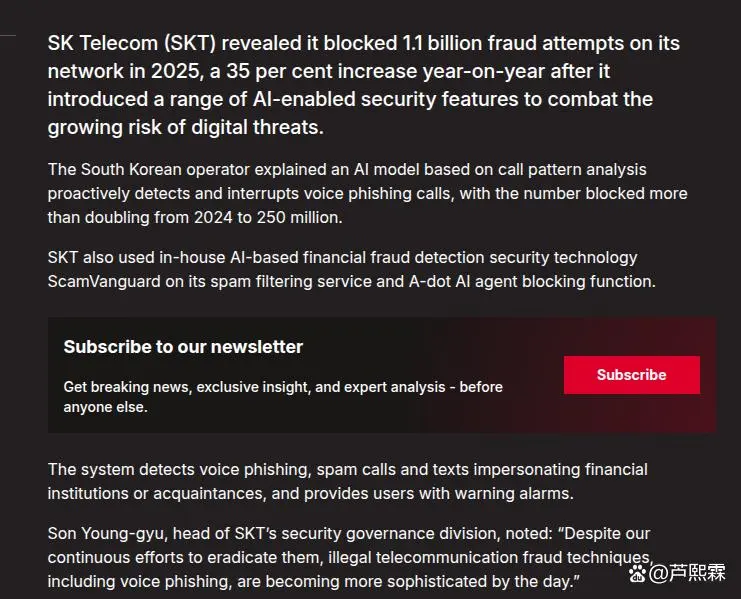Click the red Subscribe button
Image resolution: width=741 pixels, height=599 pixels.
click(631, 375)
